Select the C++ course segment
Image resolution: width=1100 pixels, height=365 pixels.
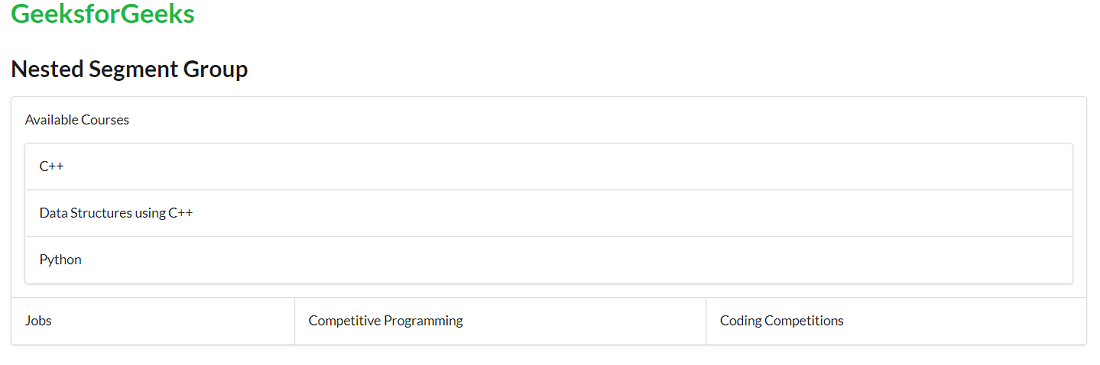coord(549,166)
